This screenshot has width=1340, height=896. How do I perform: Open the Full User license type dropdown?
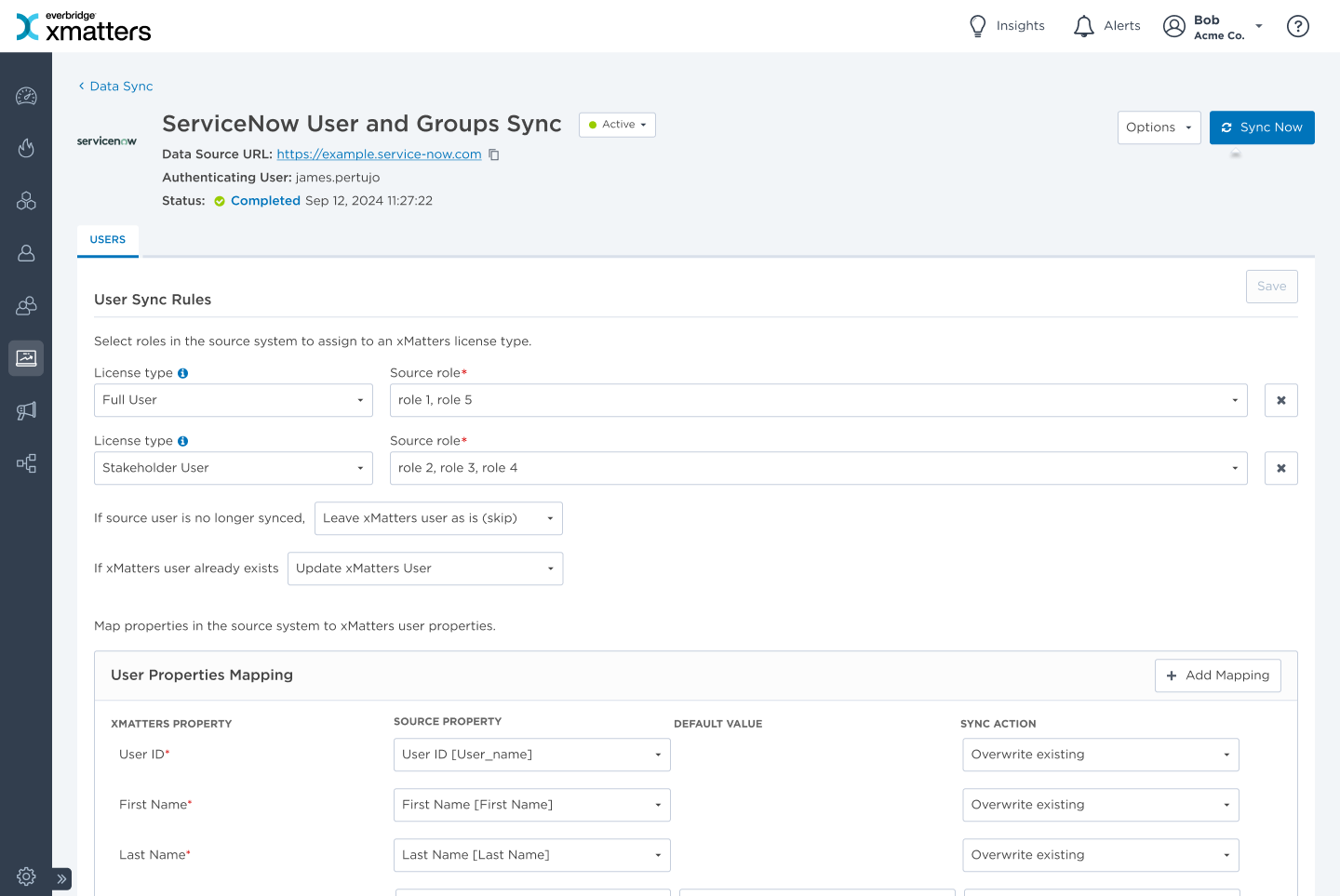[234, 400]
